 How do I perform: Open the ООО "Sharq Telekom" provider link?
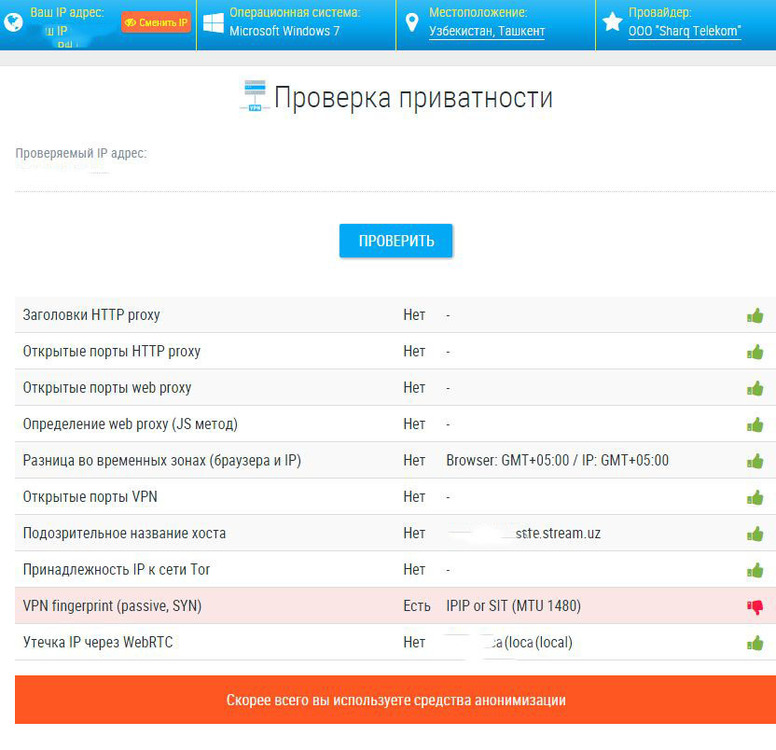tap(685, 32)
